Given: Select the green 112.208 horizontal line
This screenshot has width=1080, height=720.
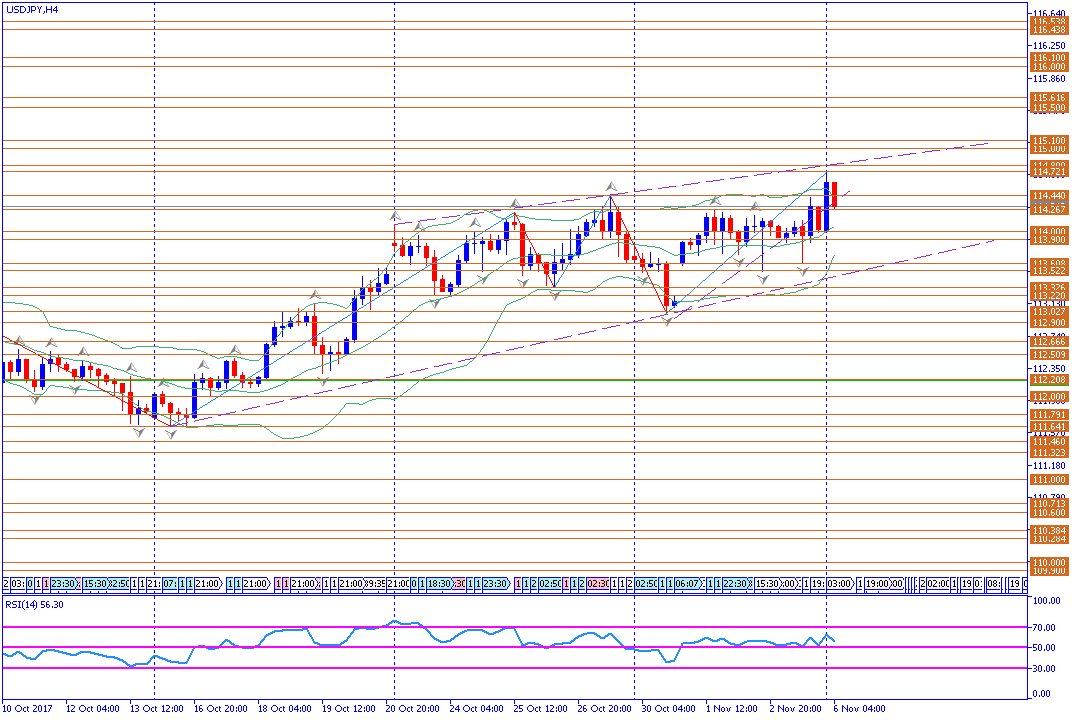Looking at the screenshot, I should coord(500,380).
